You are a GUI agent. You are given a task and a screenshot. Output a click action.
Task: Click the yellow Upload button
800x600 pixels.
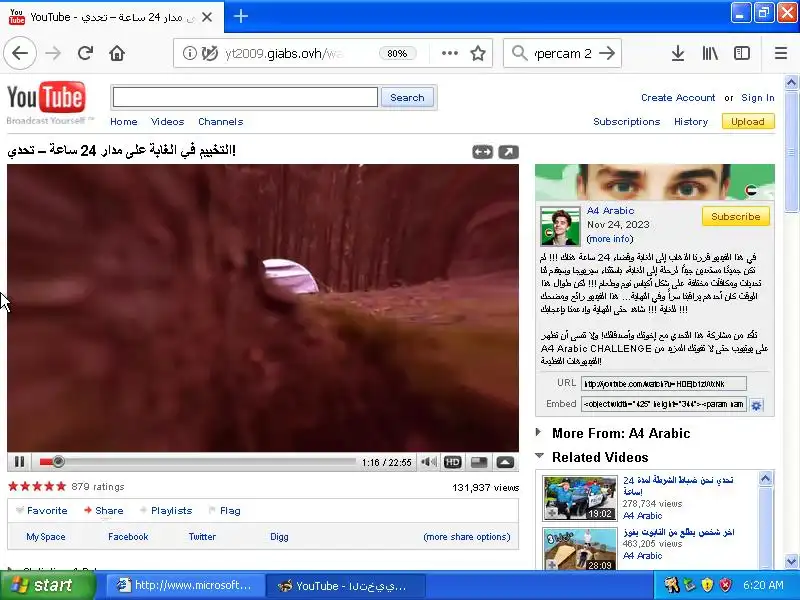748,121
